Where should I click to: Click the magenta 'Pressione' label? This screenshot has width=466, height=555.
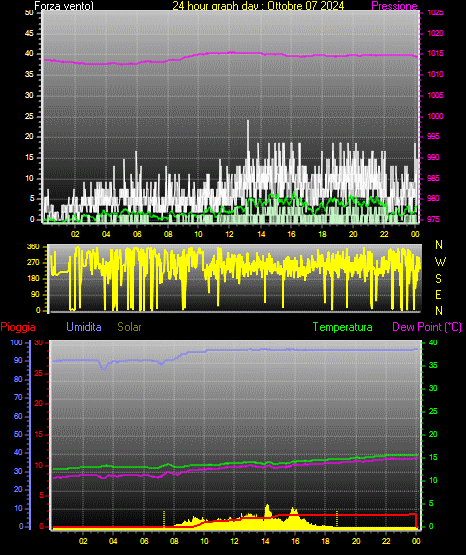pyautogui.click(x=394, y=6)
